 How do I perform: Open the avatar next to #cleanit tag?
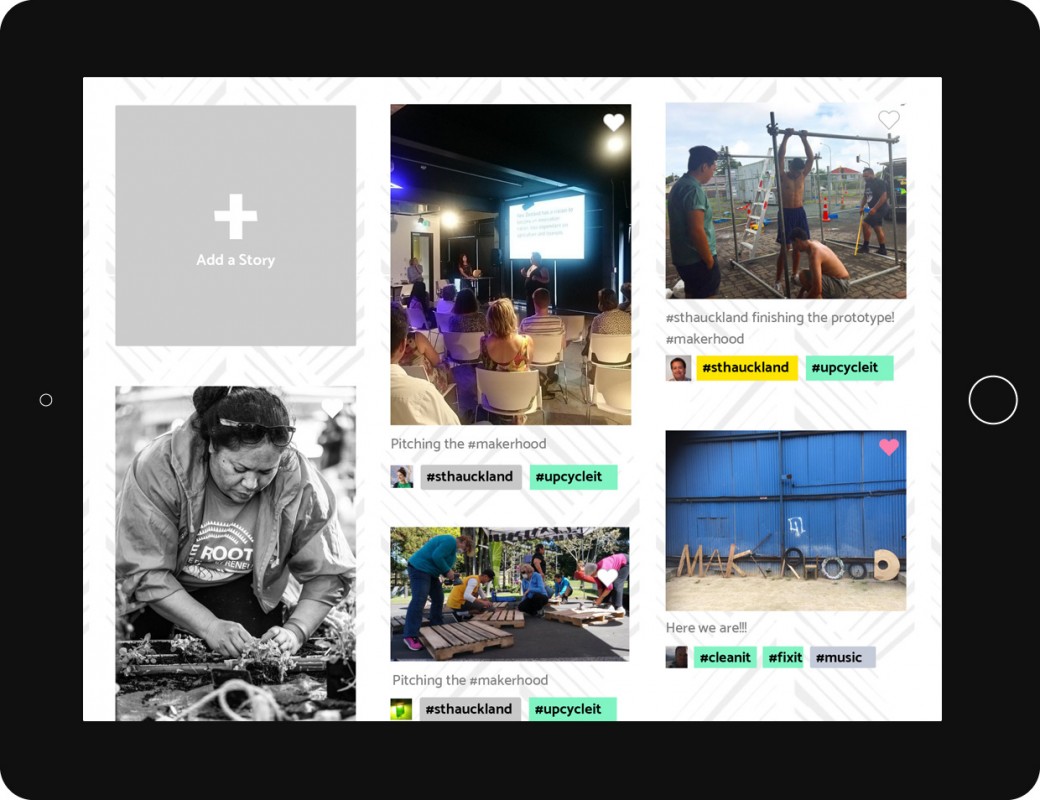tap(677, 657)
